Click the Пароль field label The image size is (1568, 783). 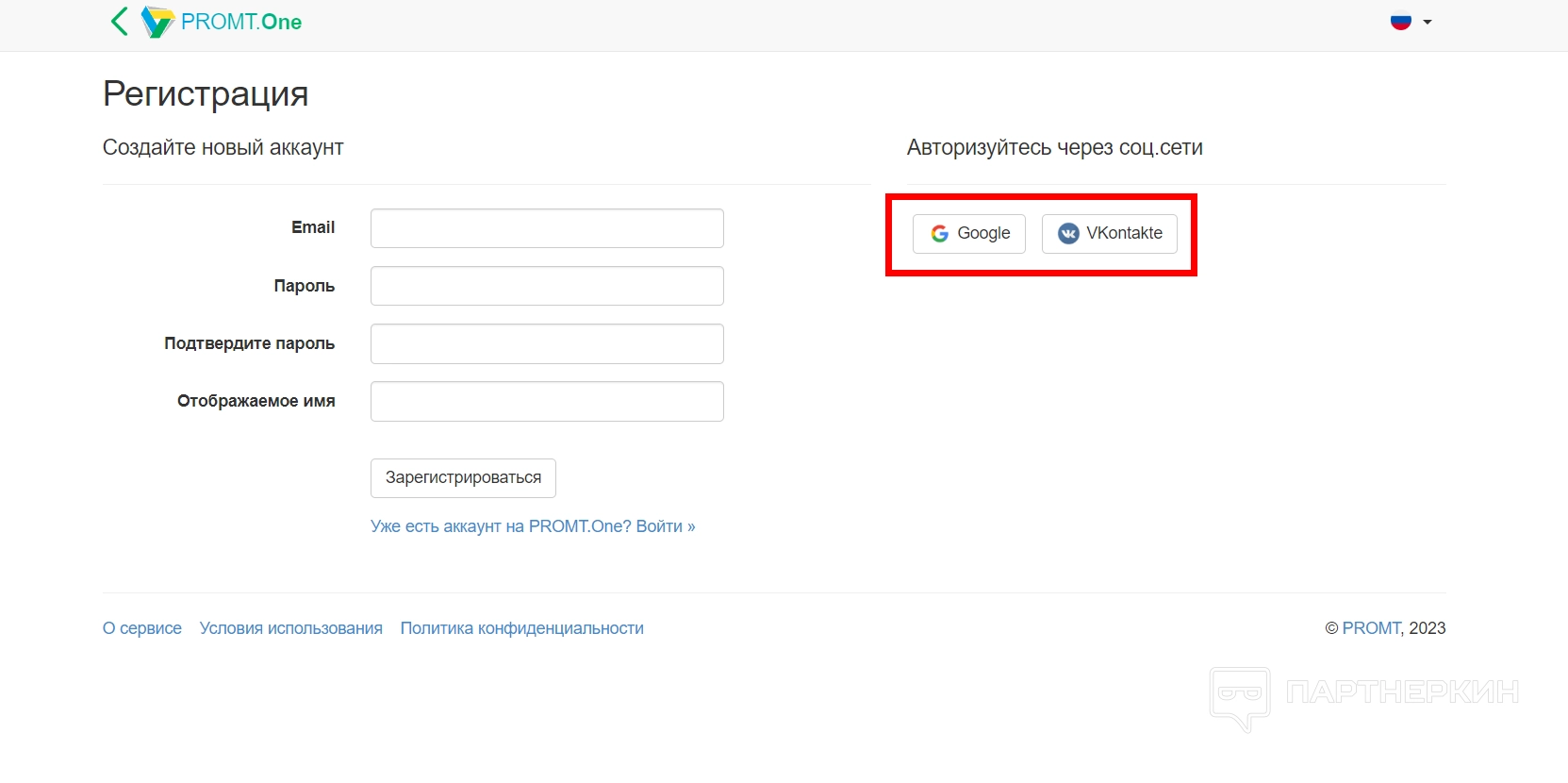305,286
